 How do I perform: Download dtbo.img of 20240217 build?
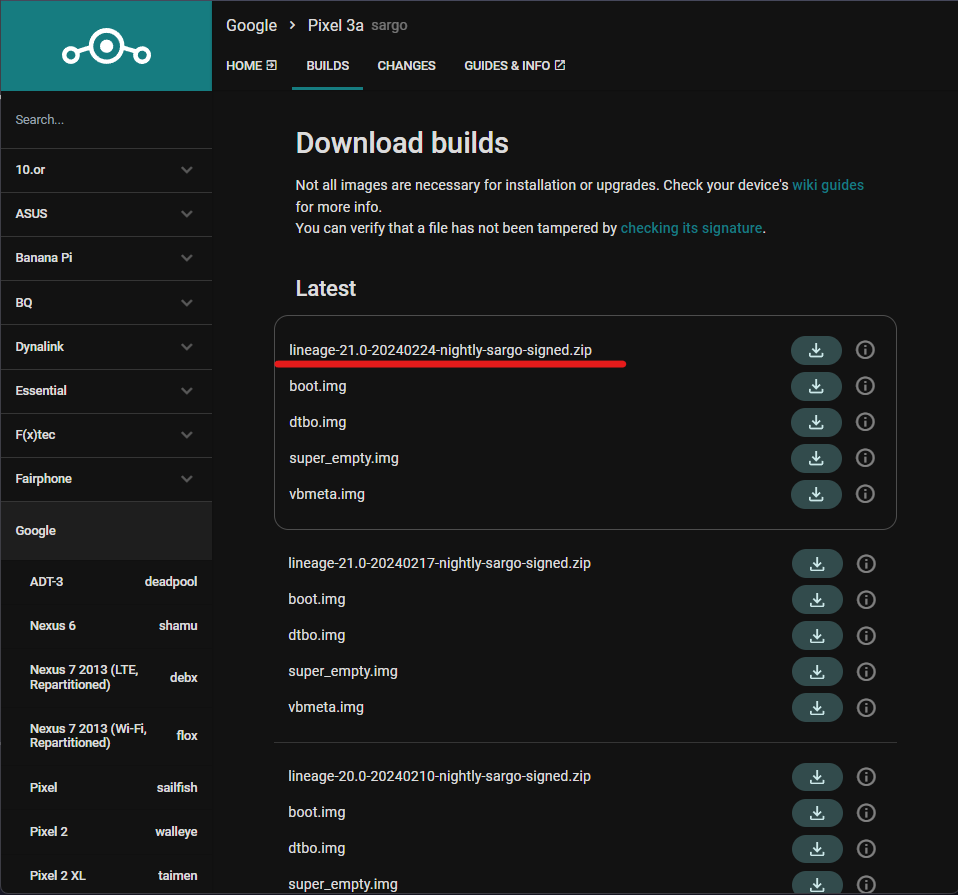817,635
